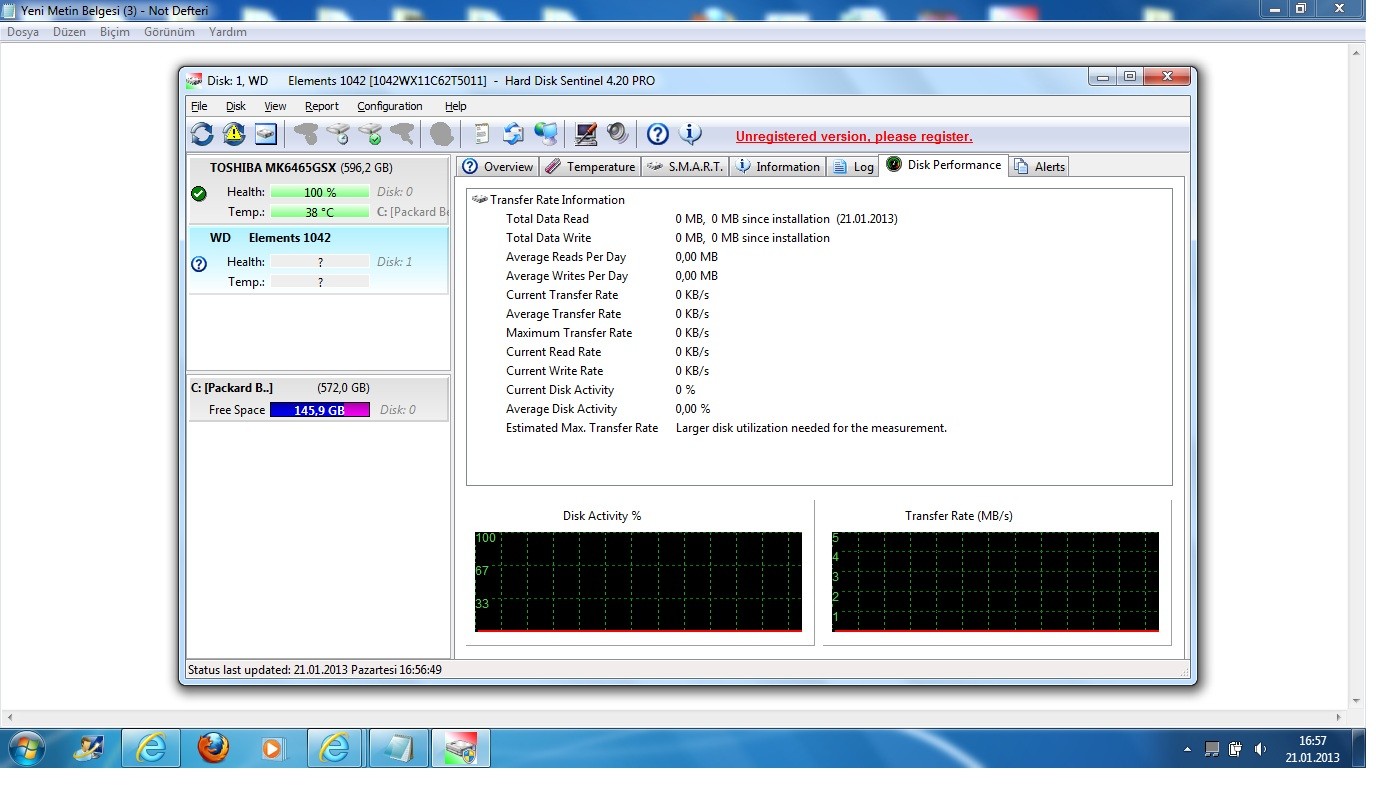Click Notepad horizontal scrollbar right arrow

coord(1340,718)
